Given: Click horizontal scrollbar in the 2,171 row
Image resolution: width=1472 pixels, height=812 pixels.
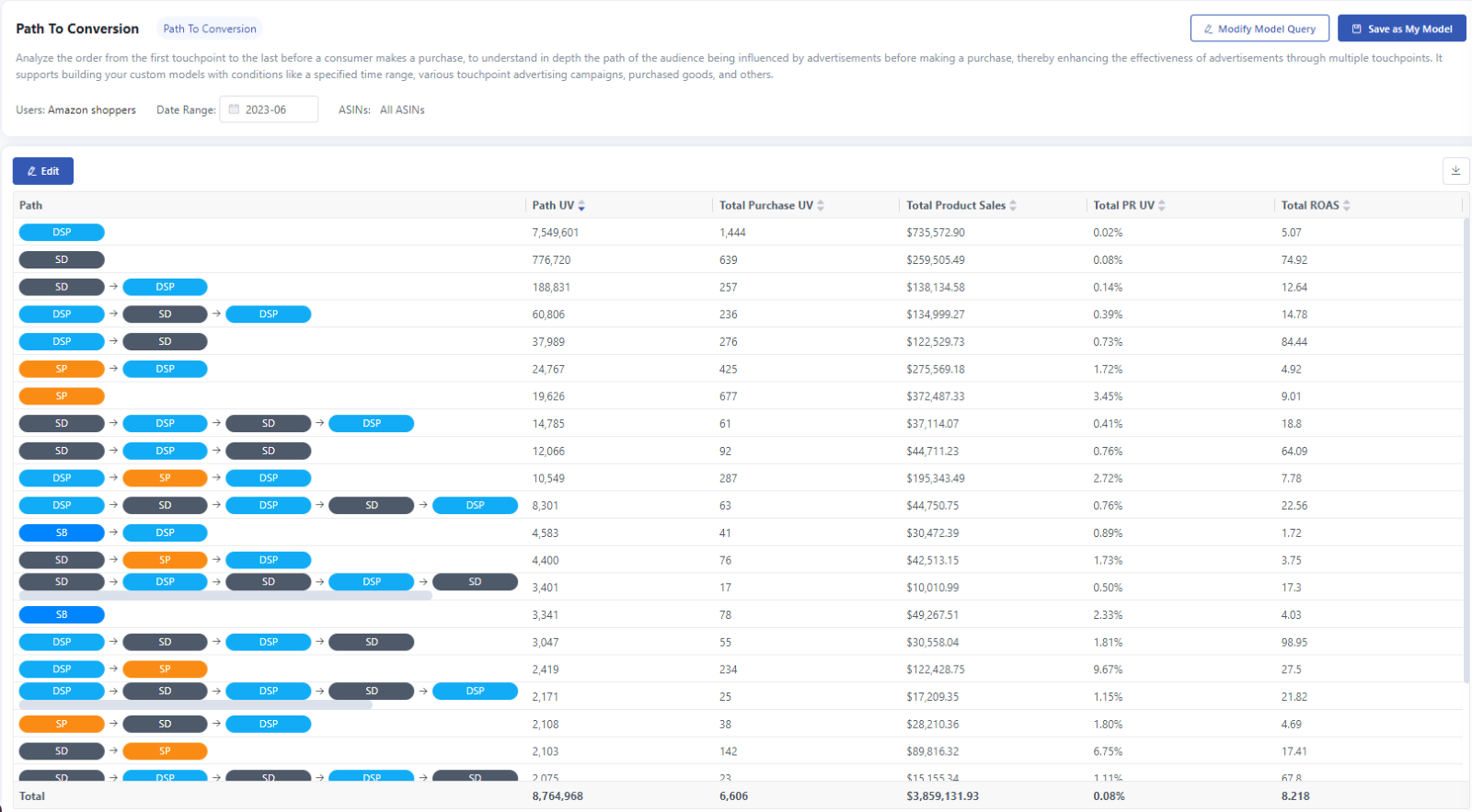Looking at the screenshot, I should 196,705.
